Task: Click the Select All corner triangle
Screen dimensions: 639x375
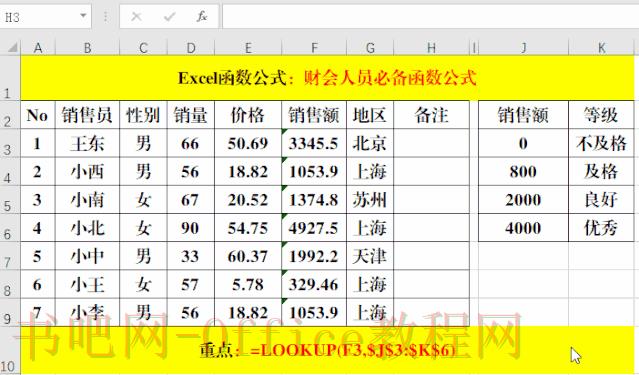Action: tap(12, 48)
